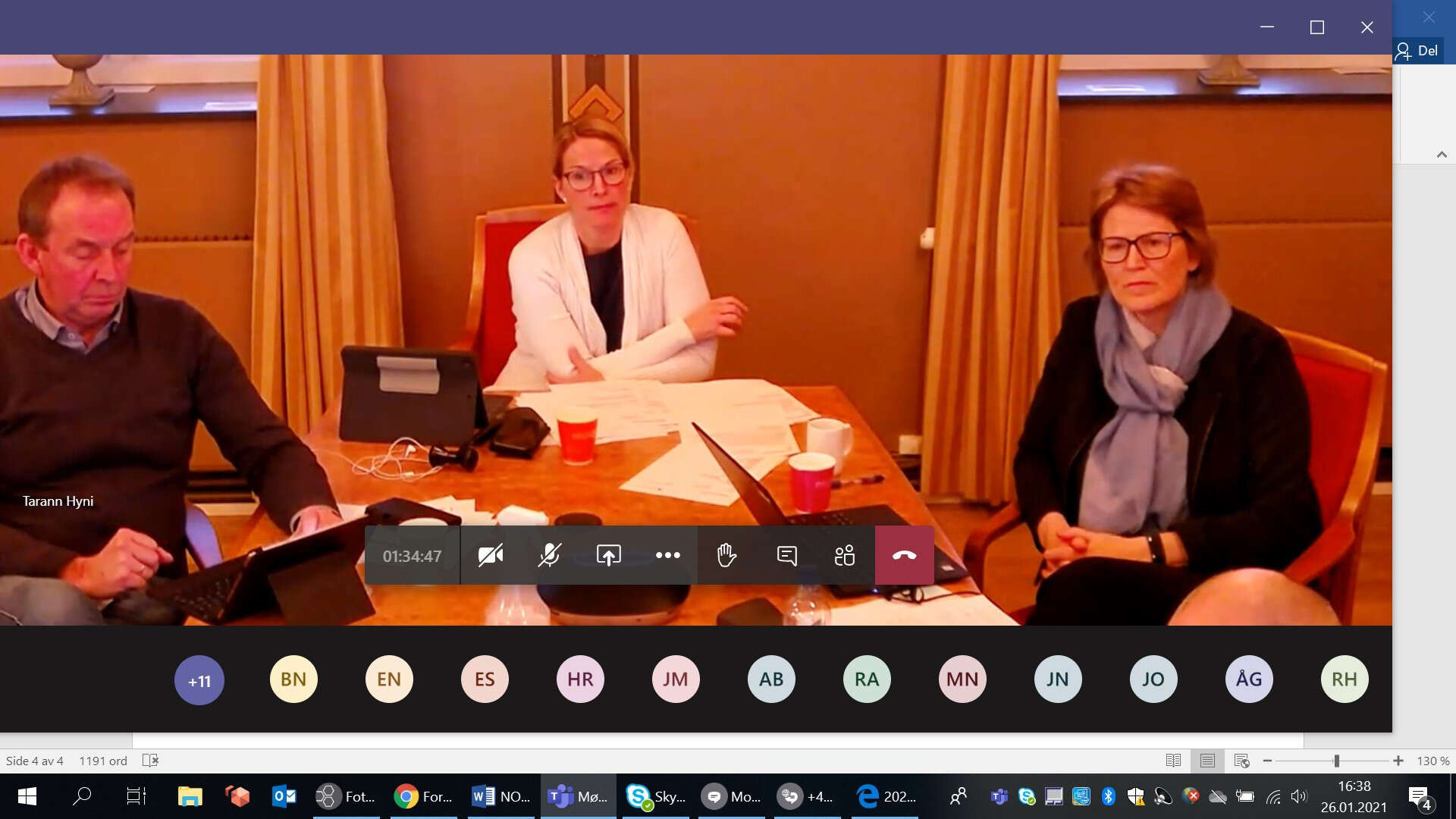
Task: Collapse the Word ribbon with chevron
Action: [x=1442, y=155]
